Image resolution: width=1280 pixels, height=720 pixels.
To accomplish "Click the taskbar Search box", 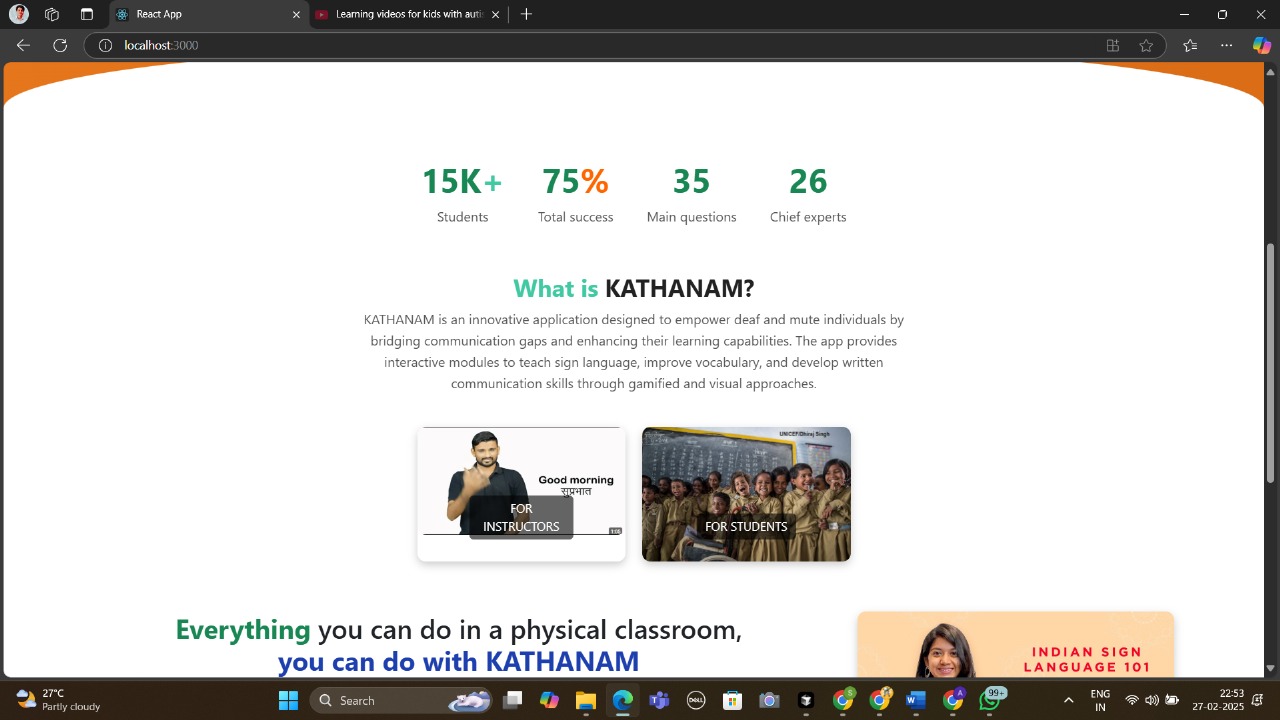I will coord(402,700).
